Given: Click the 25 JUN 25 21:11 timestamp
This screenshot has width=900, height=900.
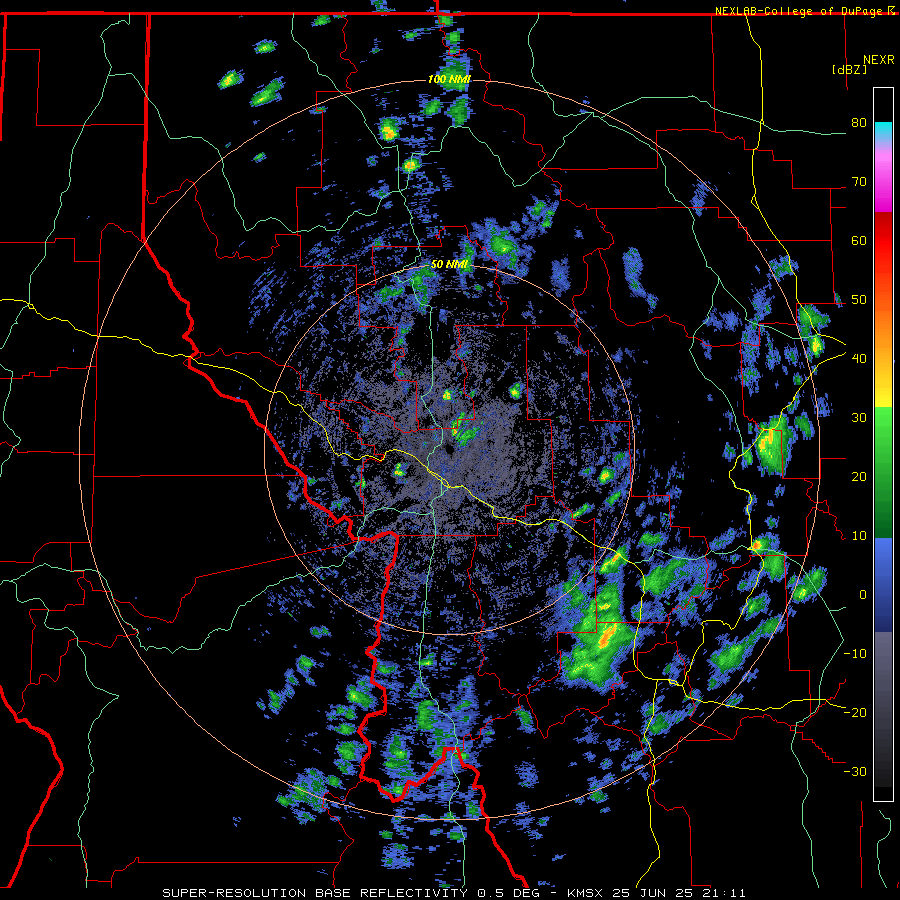Looking at the screenshot, I should [679, 893].
